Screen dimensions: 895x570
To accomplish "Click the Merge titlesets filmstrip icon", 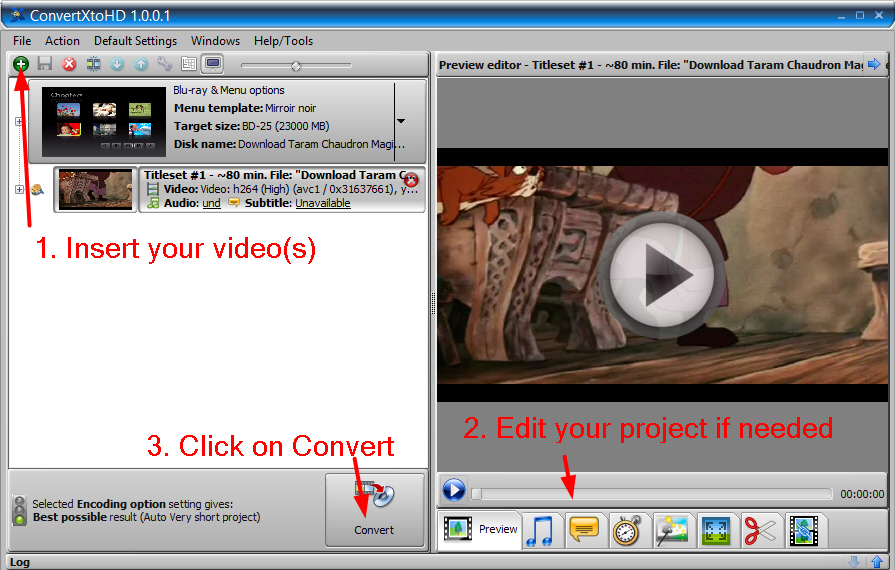I will [x=93, y=64].
